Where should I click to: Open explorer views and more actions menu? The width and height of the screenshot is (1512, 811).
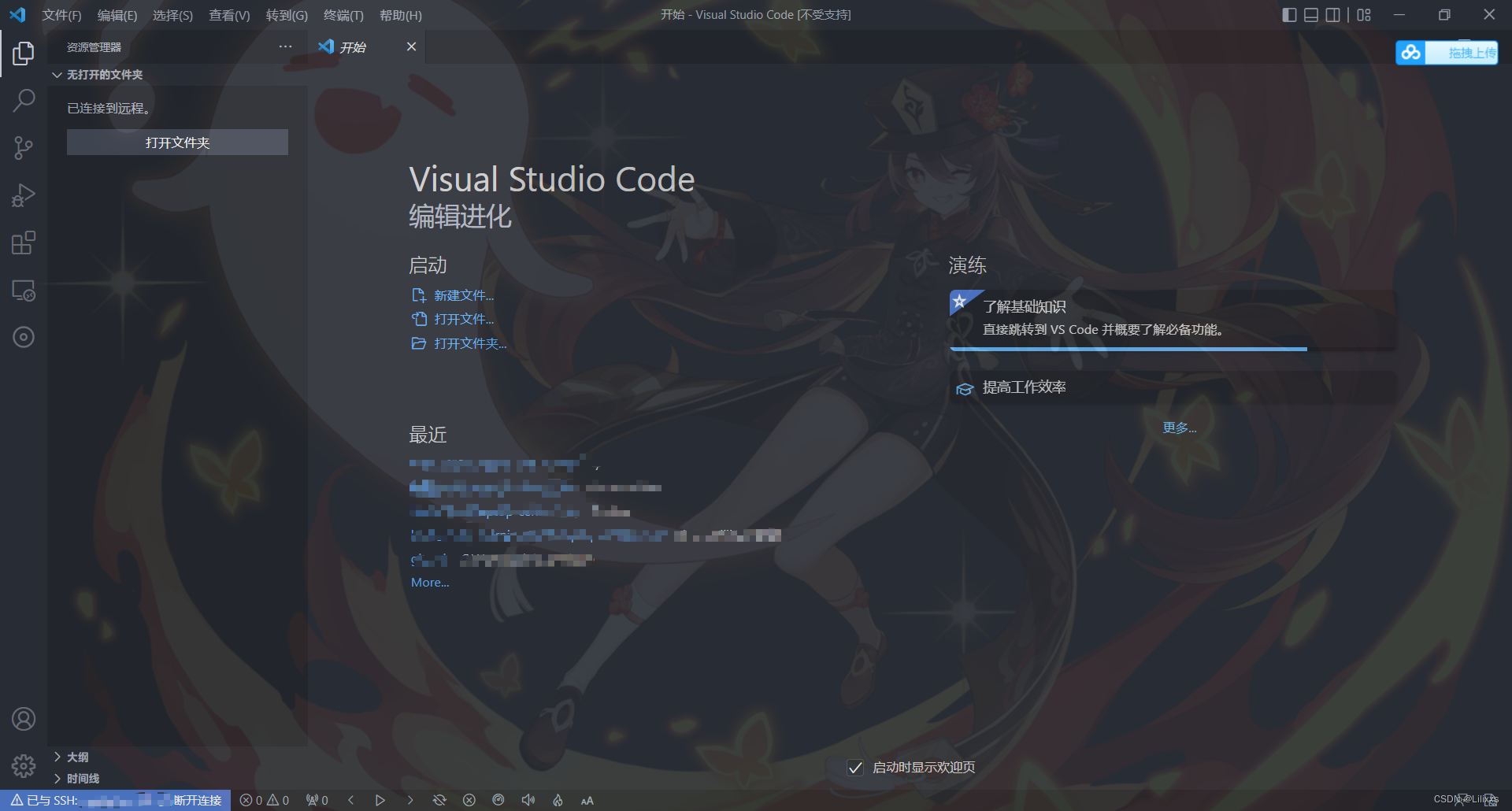[284, 46]
